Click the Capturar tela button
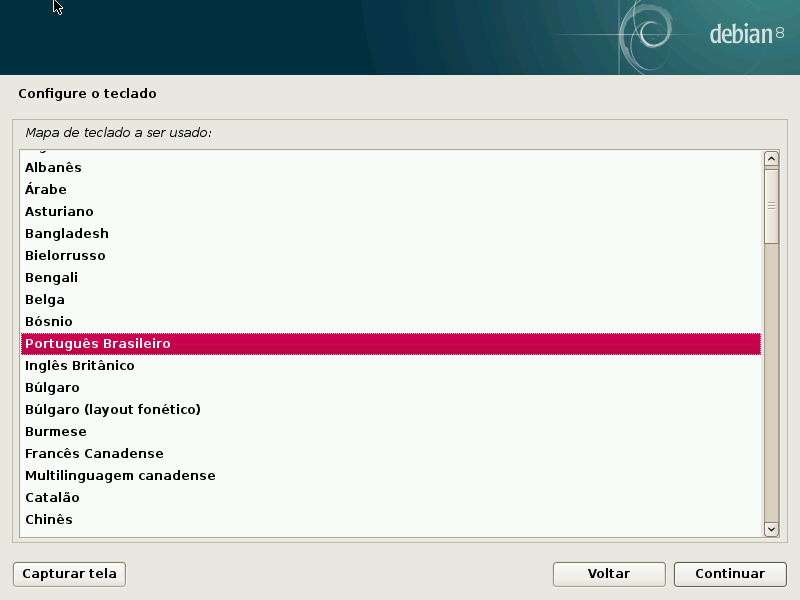 point(70,574)
